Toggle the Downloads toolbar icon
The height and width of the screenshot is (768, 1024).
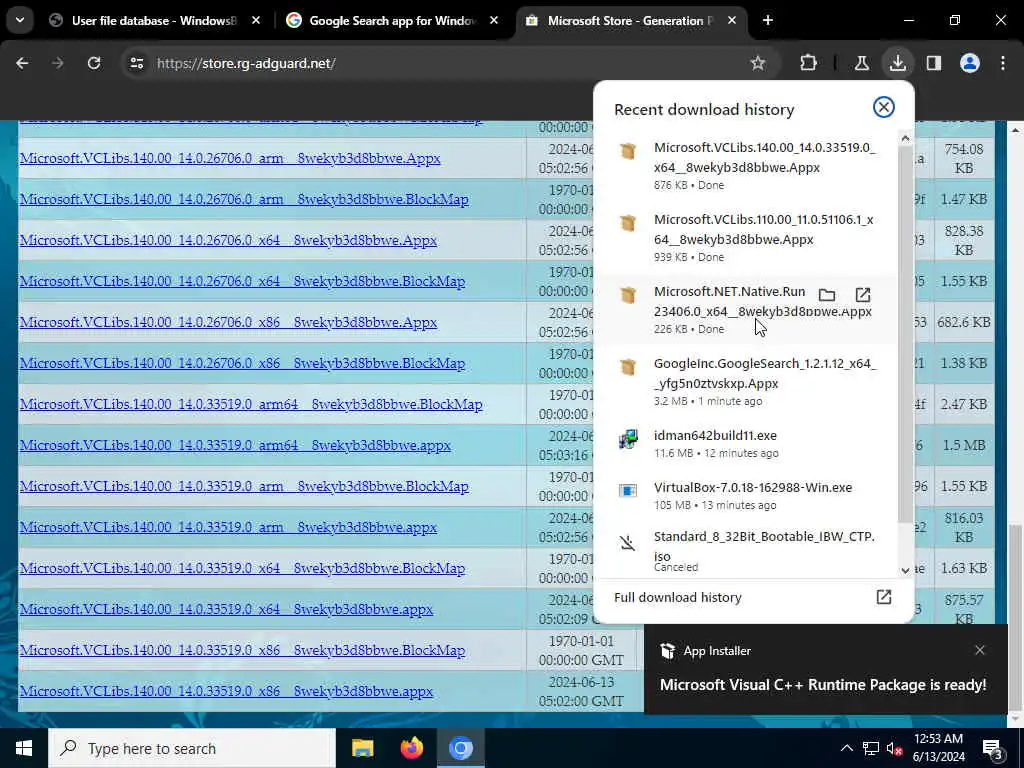click(x=898, y=63)
